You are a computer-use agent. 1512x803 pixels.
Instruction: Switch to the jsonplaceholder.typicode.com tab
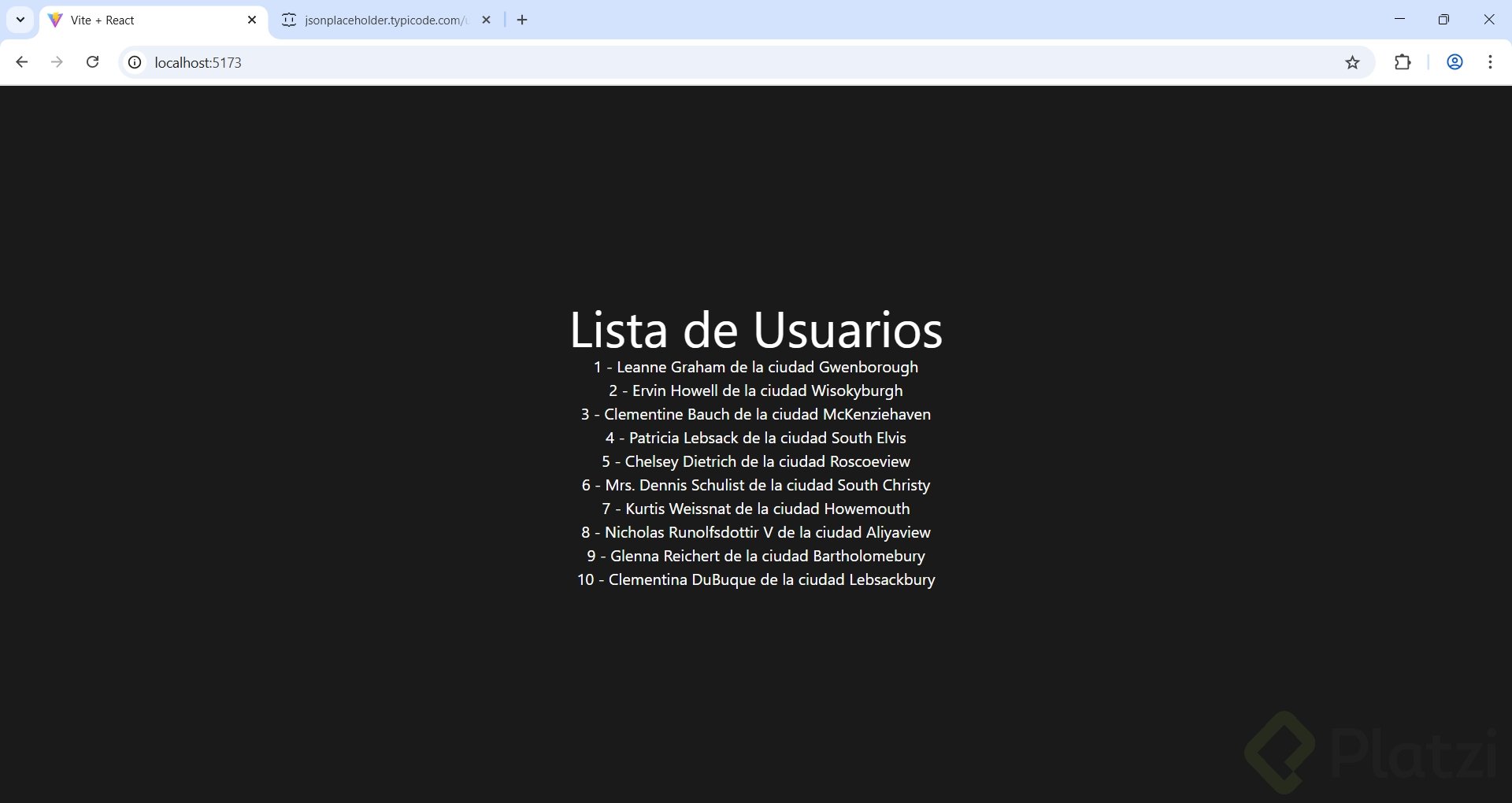[386, 20]
